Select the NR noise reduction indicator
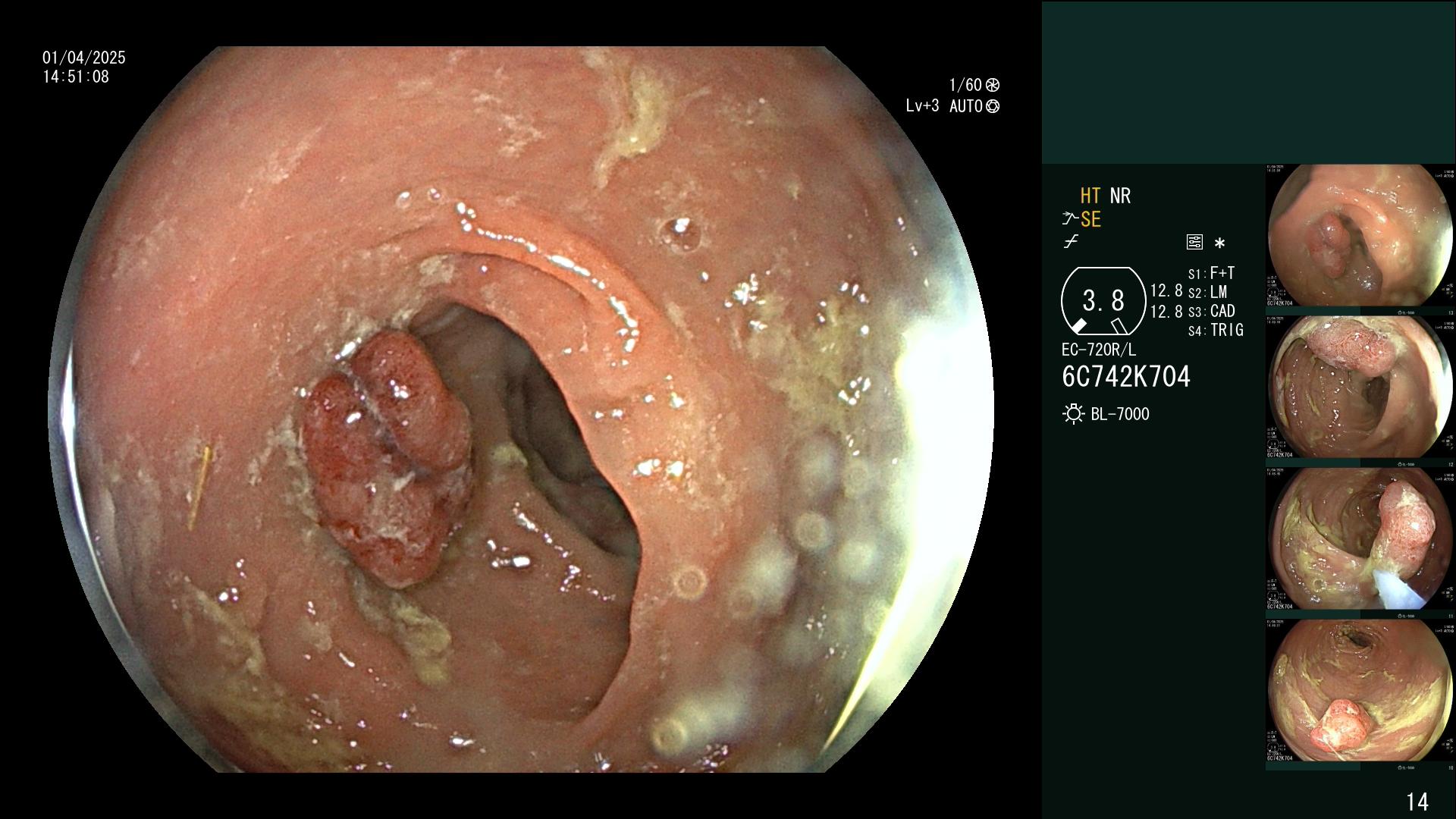Viewport: 1456px width, 819px height. coord(1120,196)
